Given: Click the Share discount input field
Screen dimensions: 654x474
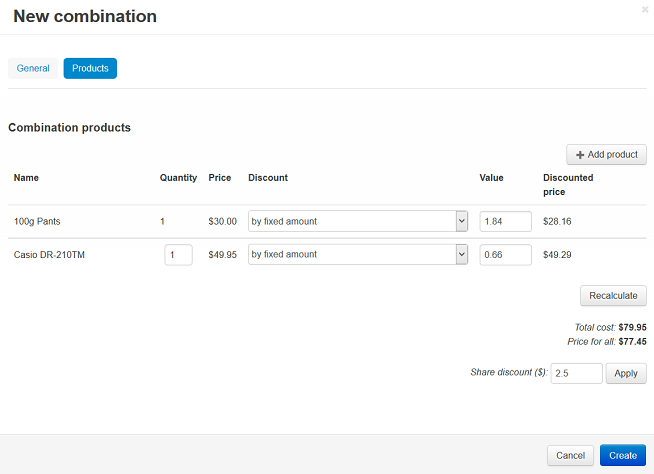Looking at the screenshot, I should coord(576,373).
